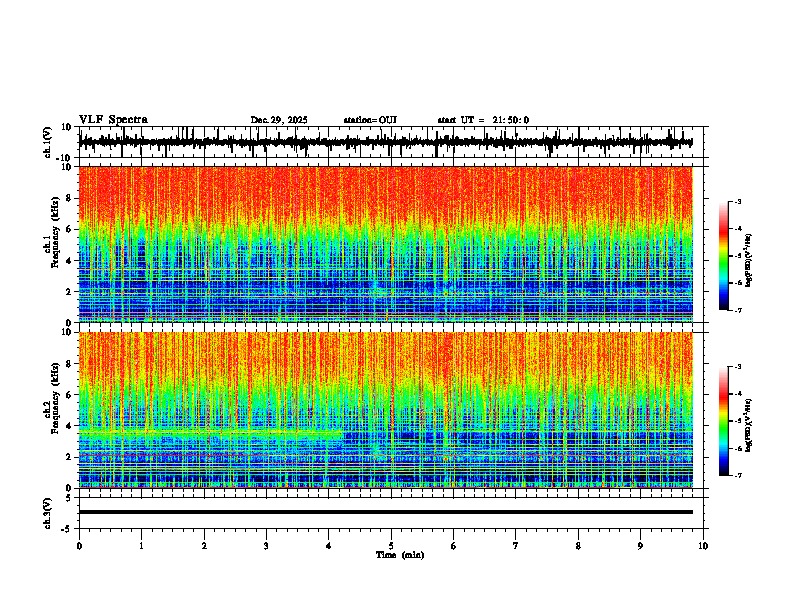
Task: Click the "9" tick label on the time axis
Action: click(x=640, y=546)
